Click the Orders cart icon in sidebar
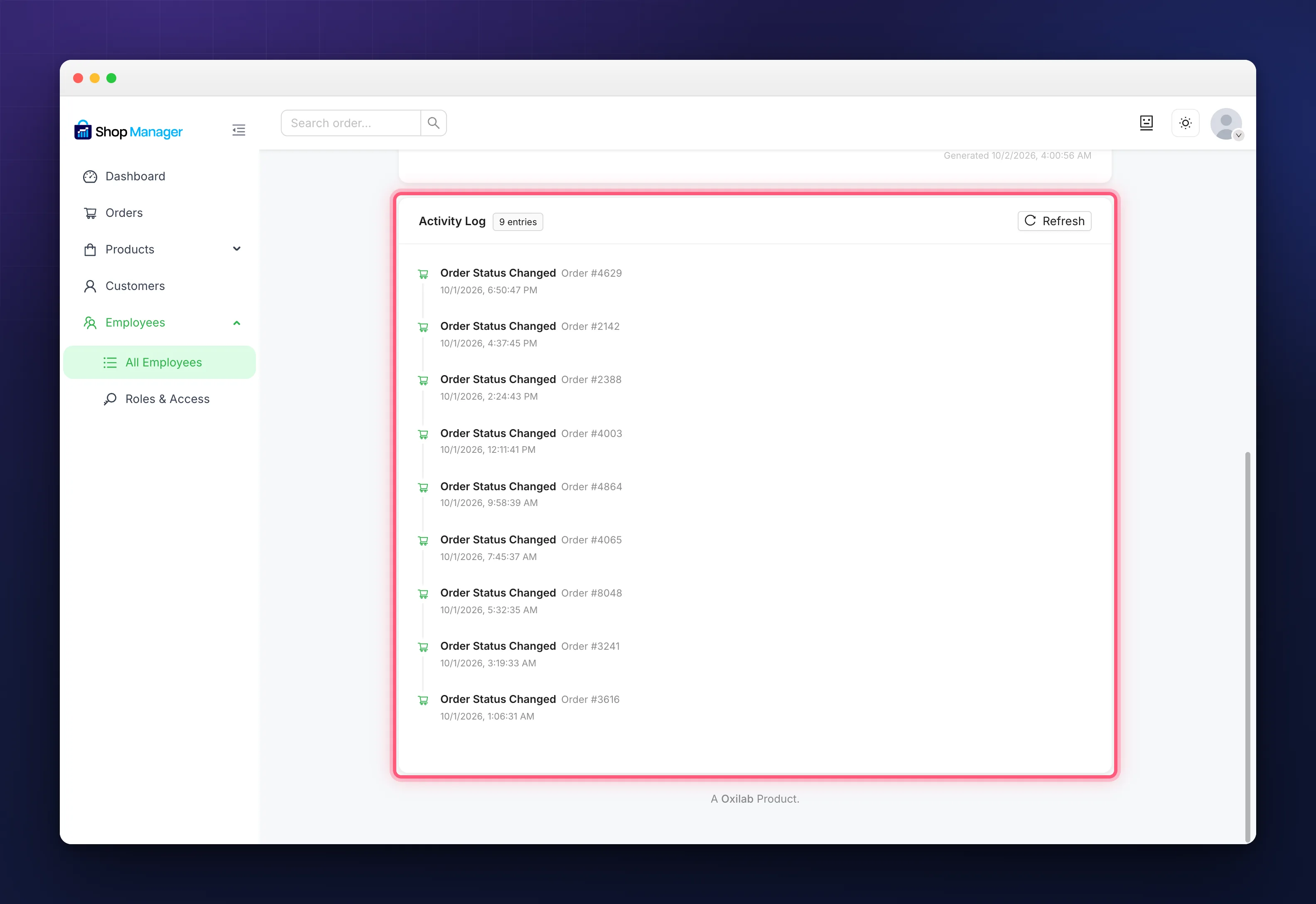The height and width of the screenshot is (904, 1316). tap(90, 213)
